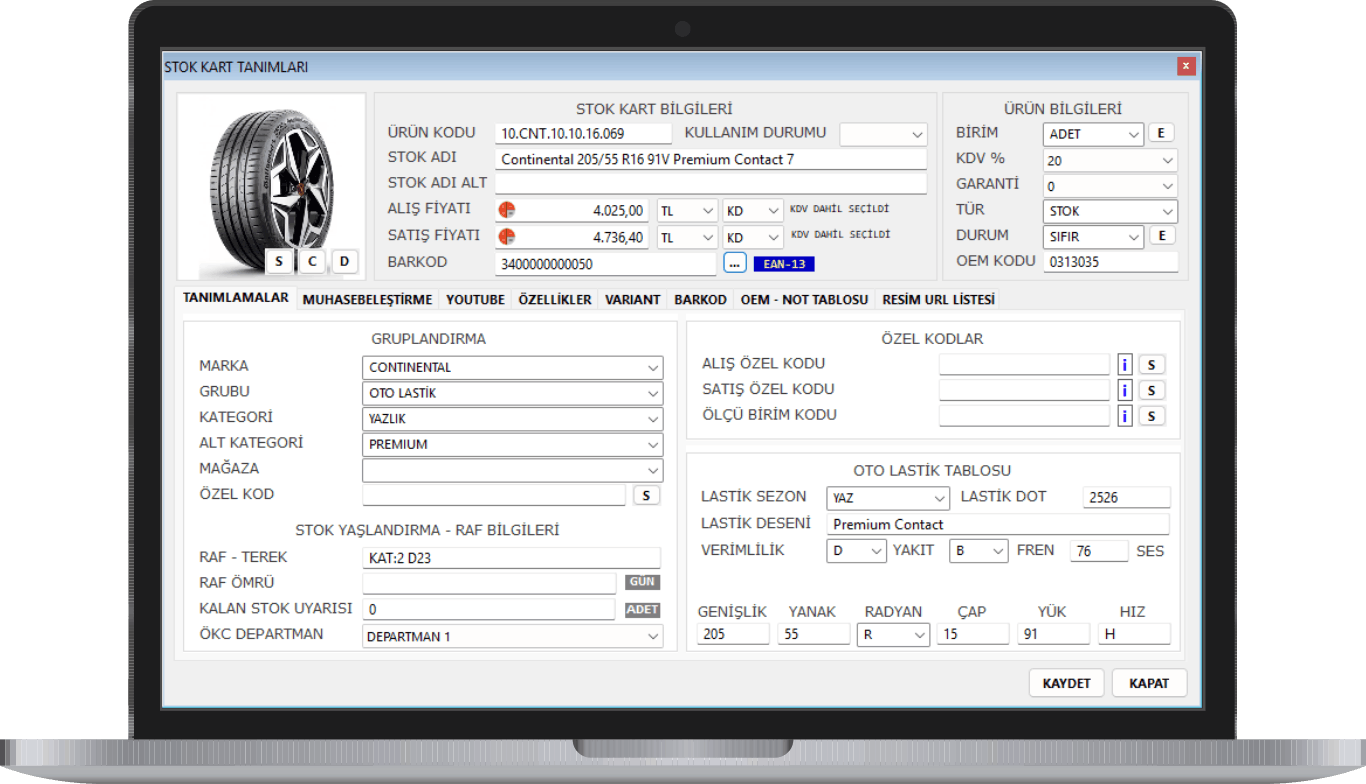Open the VERİMLİLİK dropdown showing D
This screenshot has height=784, width=1366.
(x=857, y=551)
